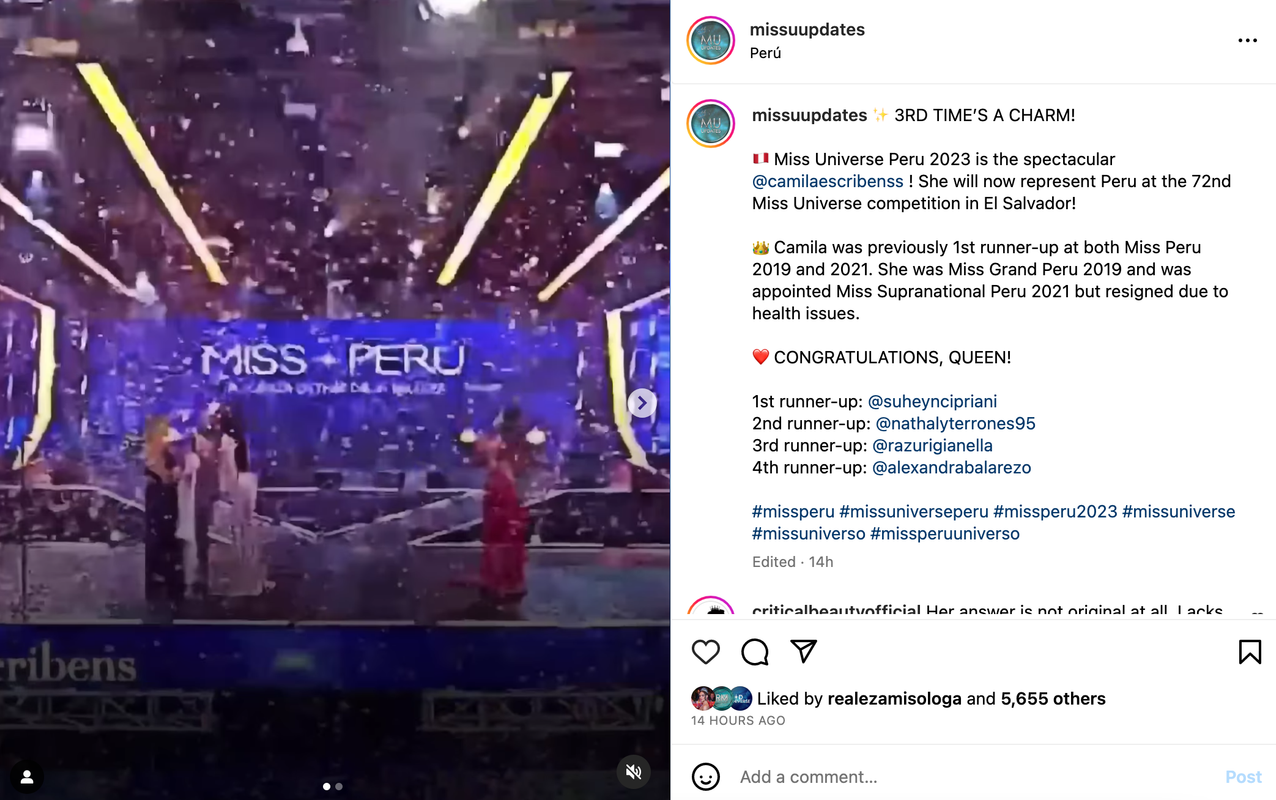
Task: Open missuupdates profile picture in header
Action: pyautogui.click(x=711, y=41)
